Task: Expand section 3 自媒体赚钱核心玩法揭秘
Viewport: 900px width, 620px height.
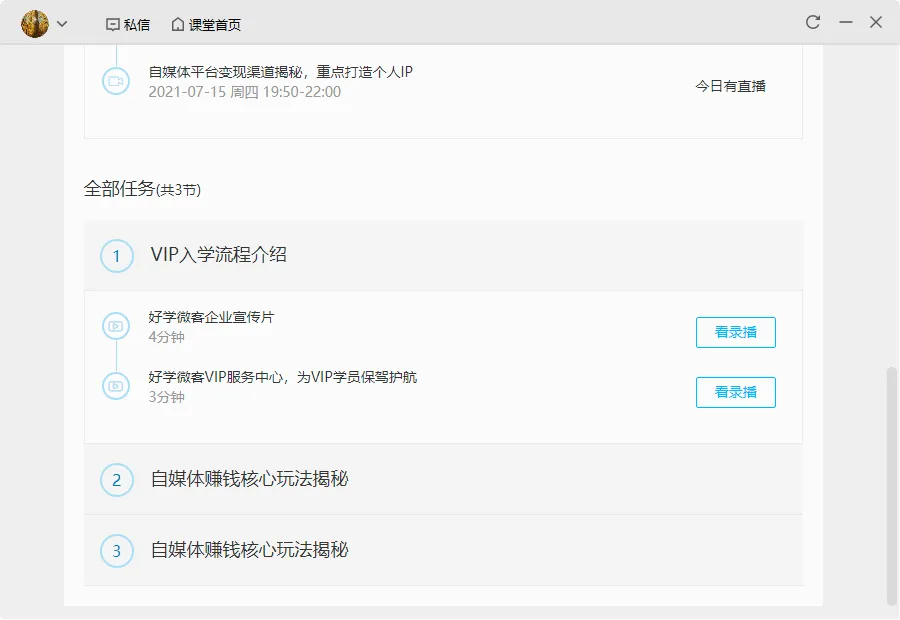Action: click(443, 551)
